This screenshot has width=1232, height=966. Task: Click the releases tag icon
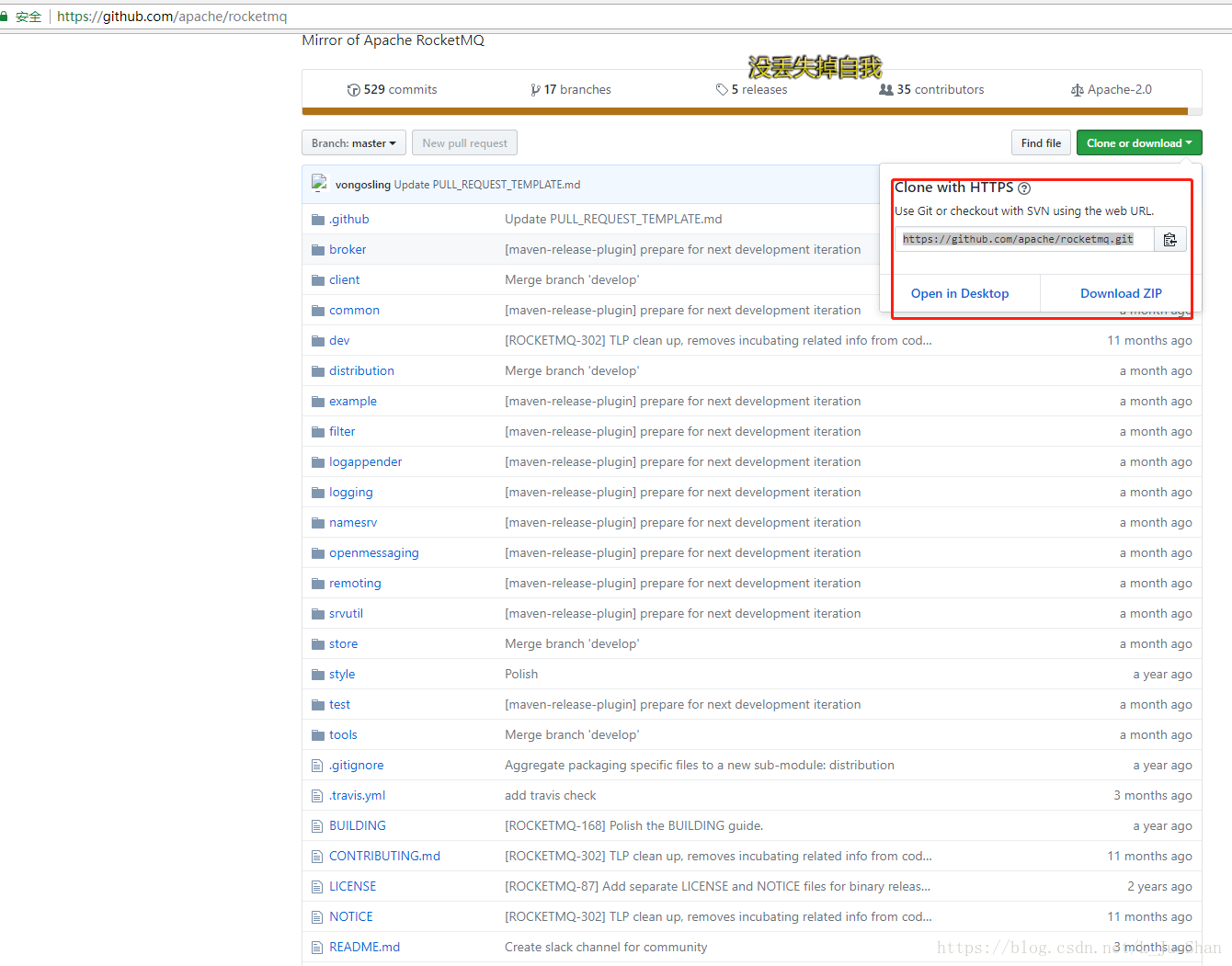[722, 90]
